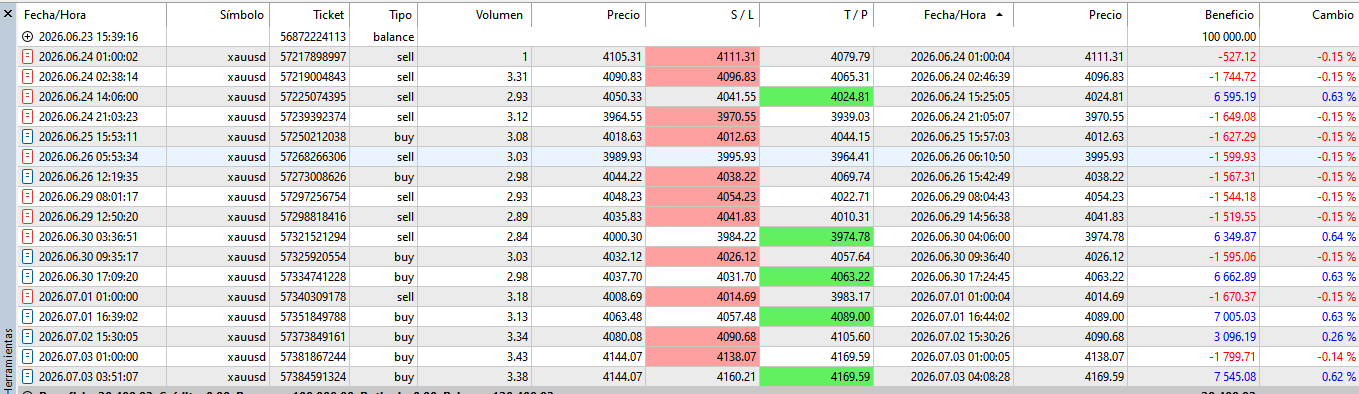This screenshot has width=1359, height=394.
Task: Sort table by Beneficio column header
Action: pyautogui.click(x=1230, y=16)
